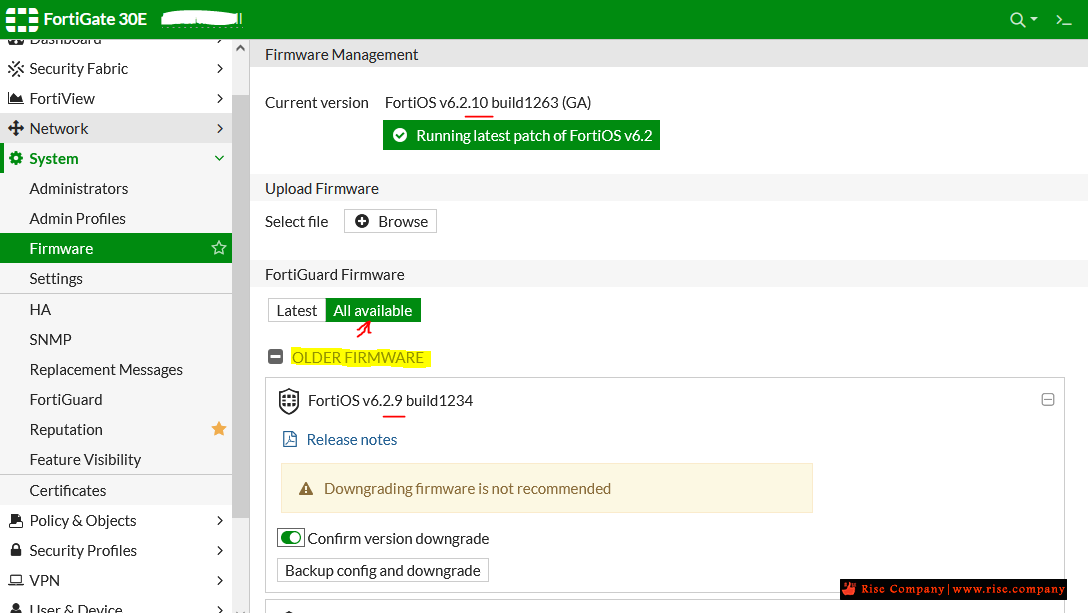The height and width of the screenshot is (613, 1088).
Task: Collapse the System menu chevron
Action: click(219, 158)
